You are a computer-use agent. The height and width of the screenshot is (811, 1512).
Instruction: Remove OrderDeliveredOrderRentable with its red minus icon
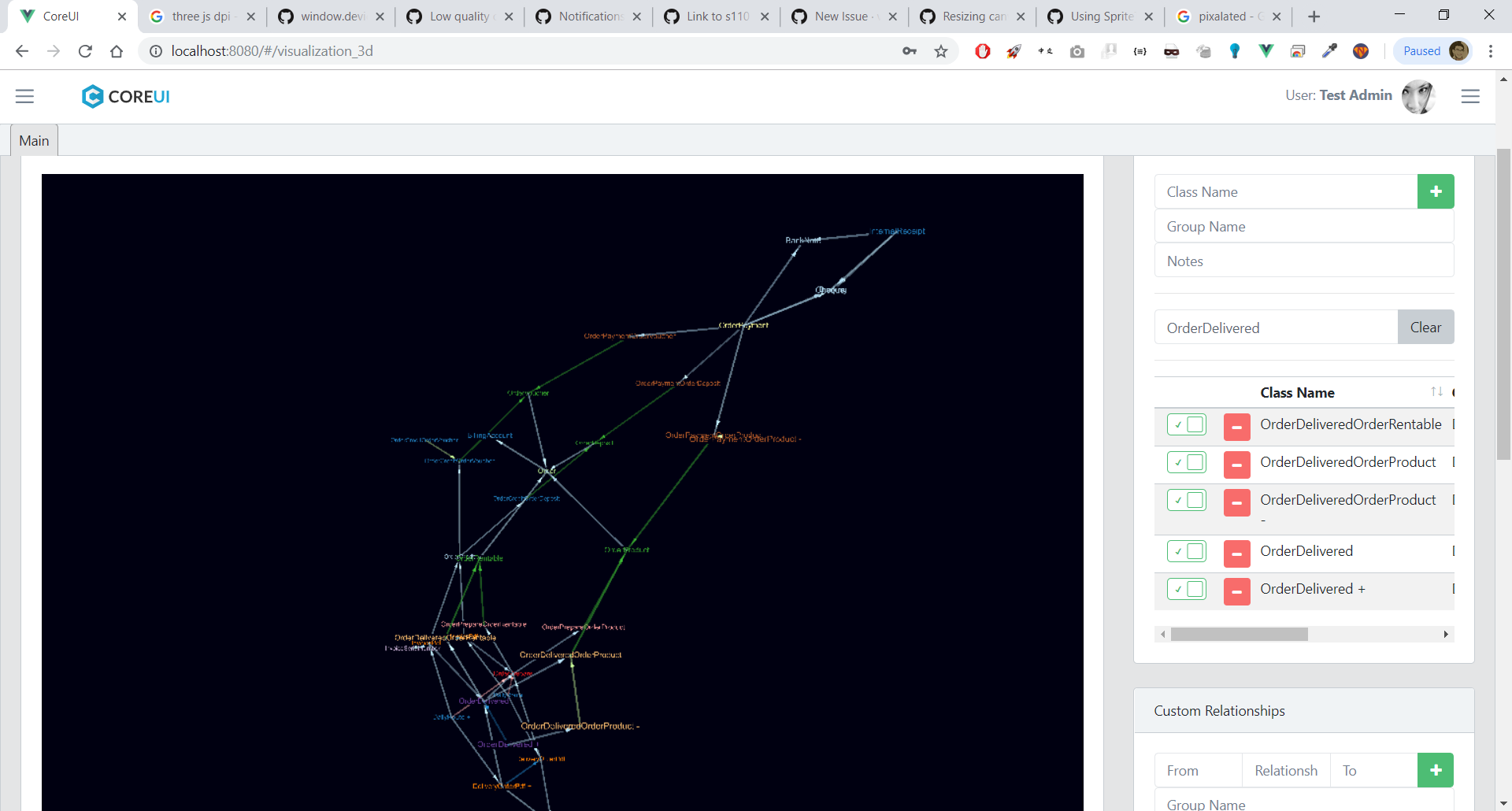coord(1236,427)
